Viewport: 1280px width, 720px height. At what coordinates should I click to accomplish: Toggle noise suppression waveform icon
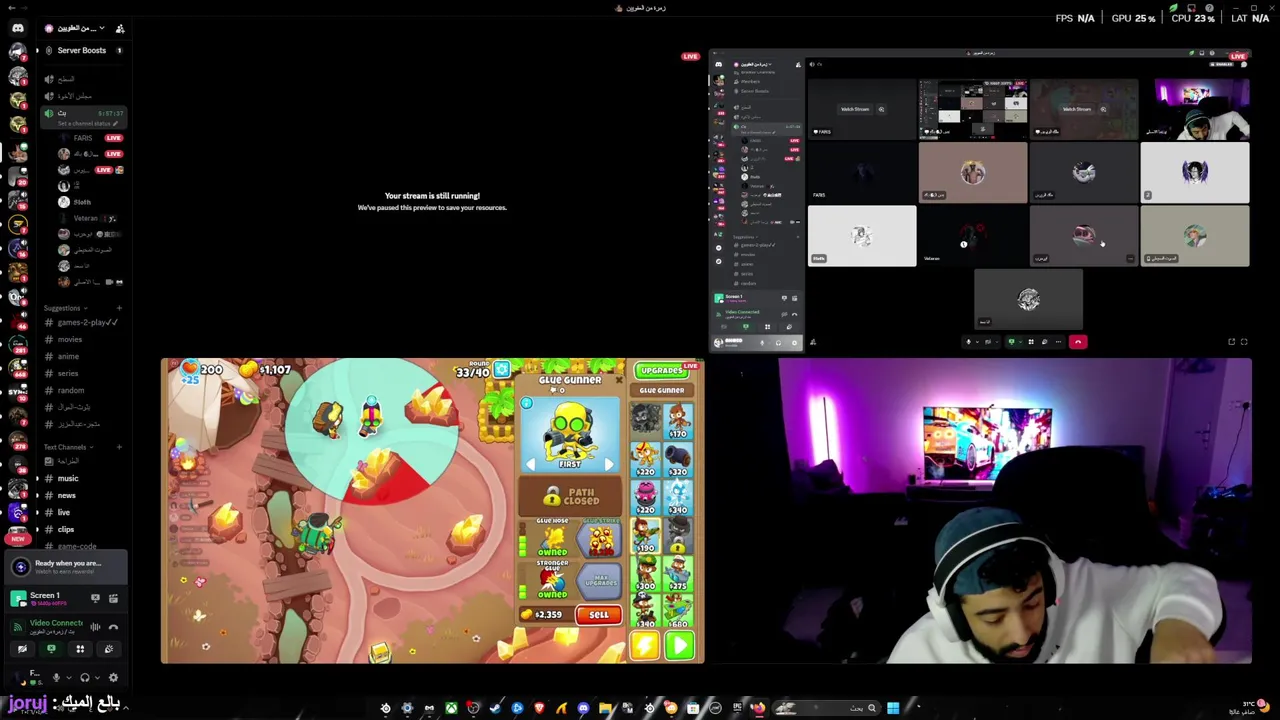coord(95,627)
